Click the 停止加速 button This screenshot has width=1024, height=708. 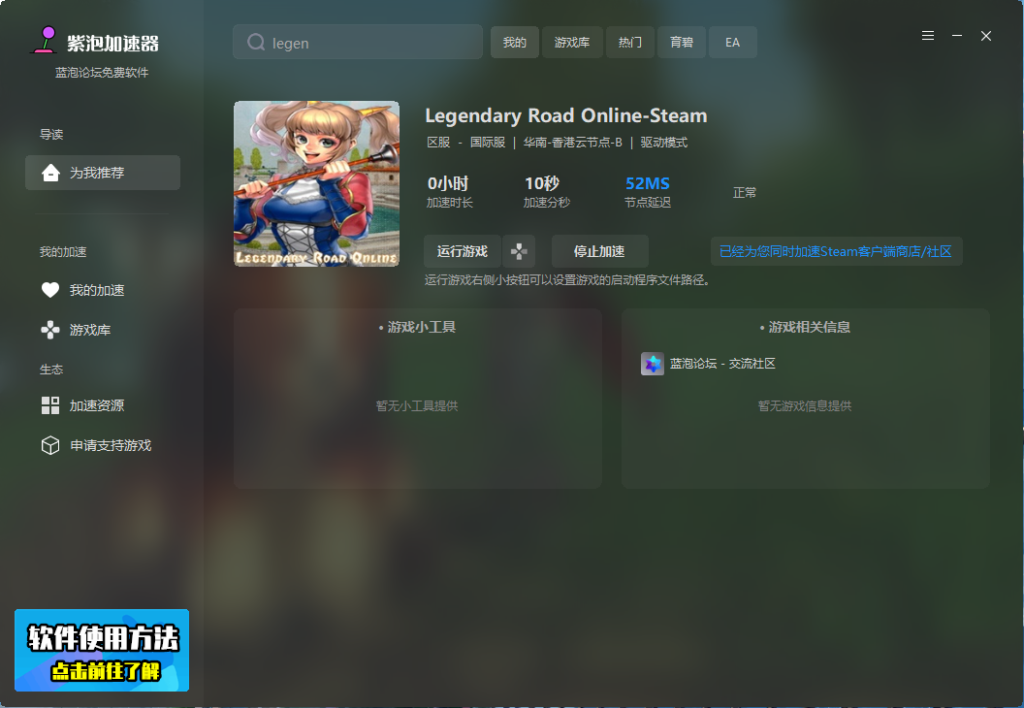(600, 251)
